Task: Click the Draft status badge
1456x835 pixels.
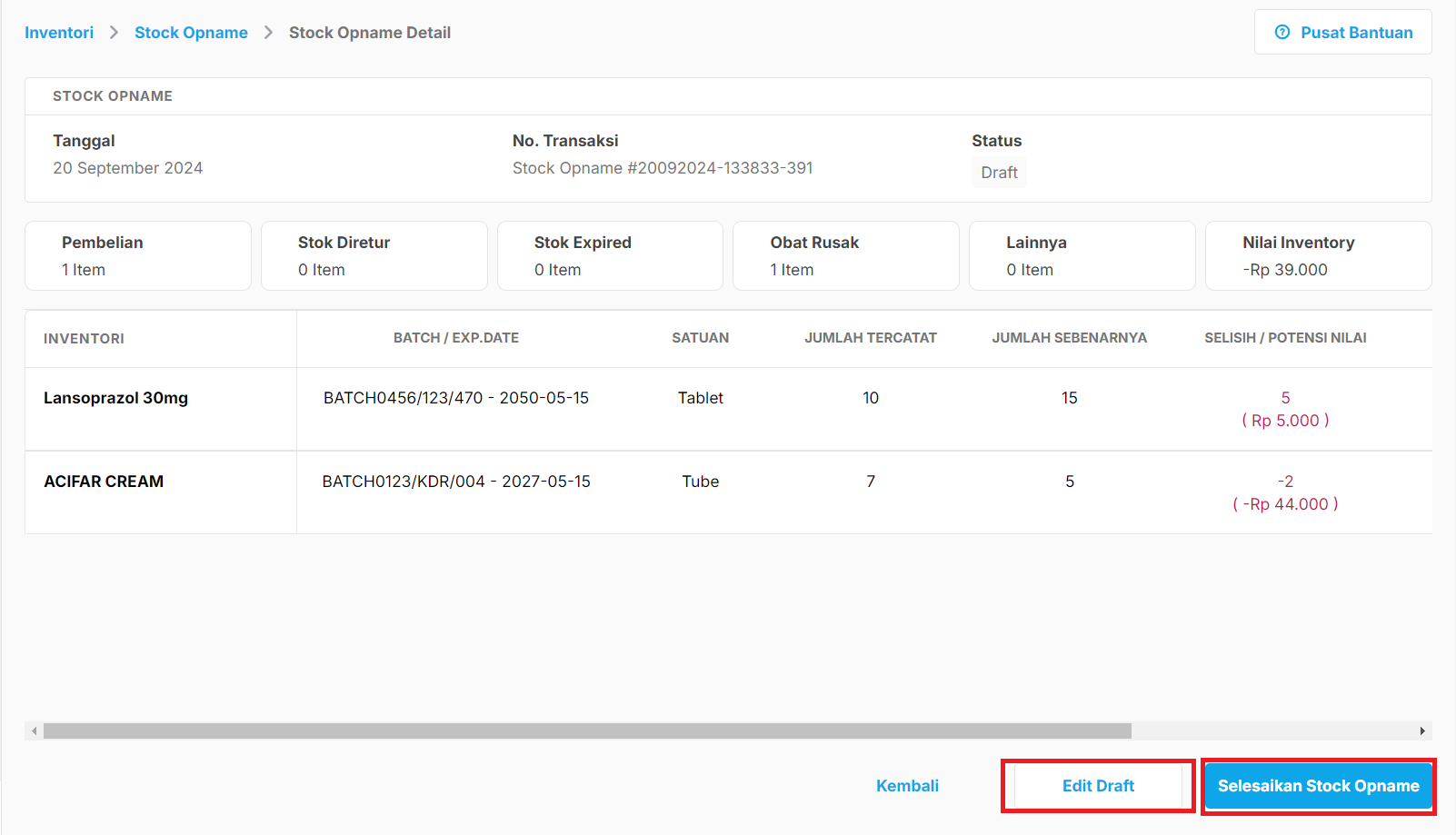Action: (999, 173)
